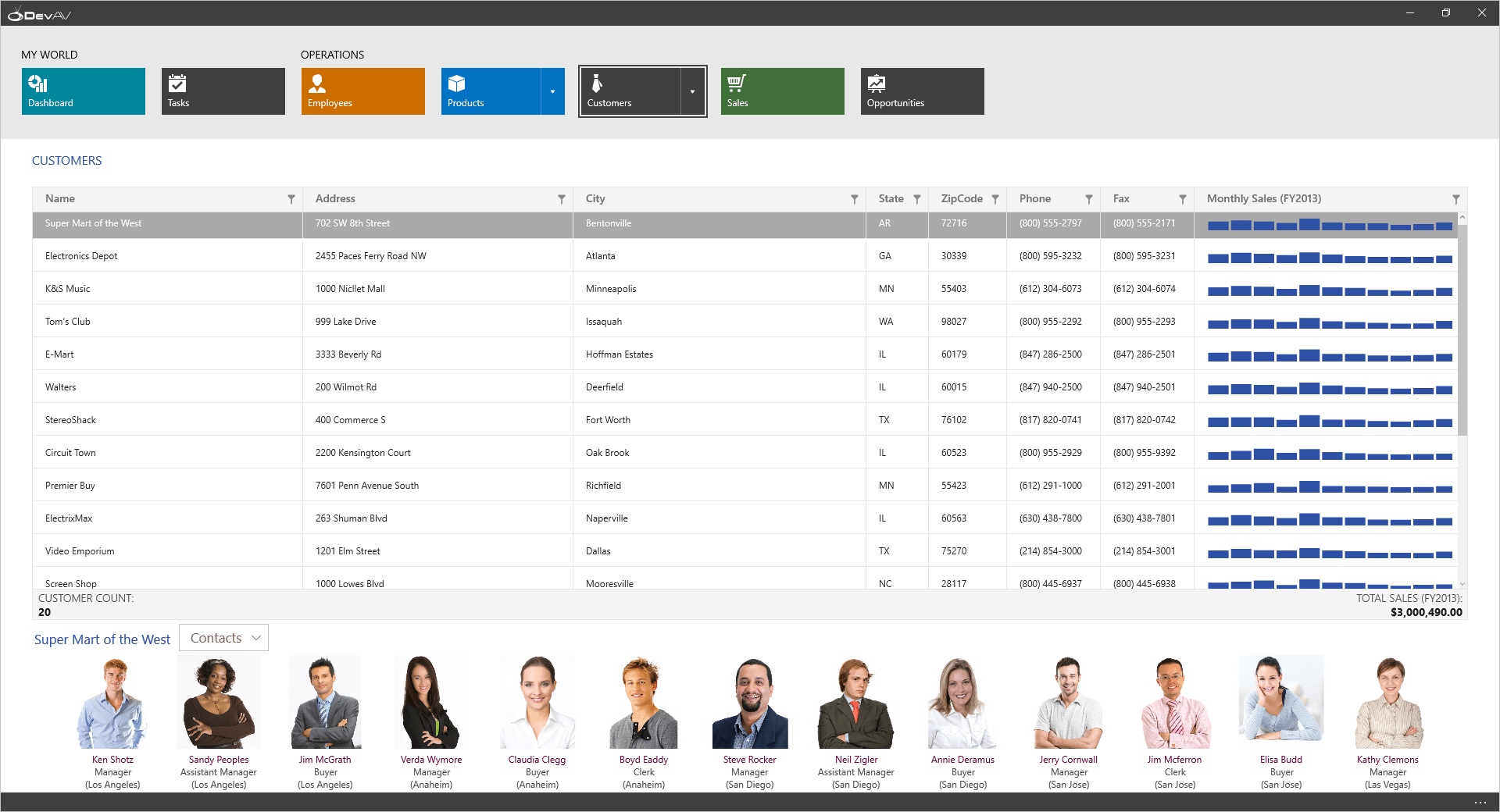The width and height of the screenshot is (1500, 812).
Task: Click the grid scroll up arrow
Action: click(x=1462, y=217)
